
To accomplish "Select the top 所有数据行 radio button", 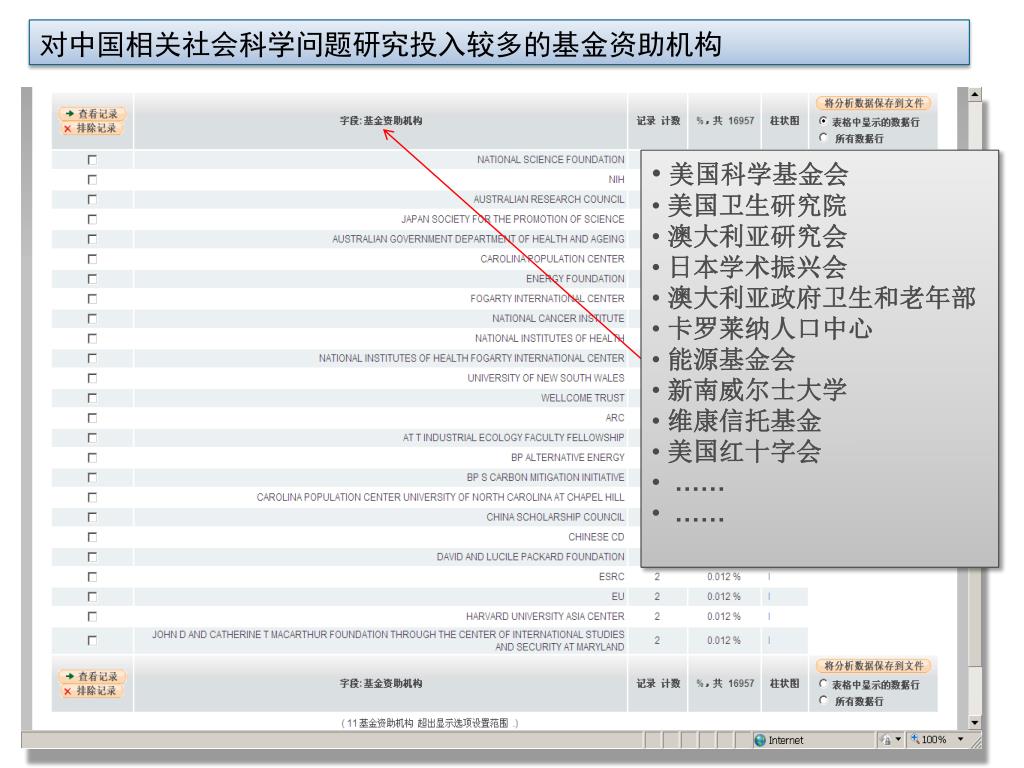I will click(823, 138).
